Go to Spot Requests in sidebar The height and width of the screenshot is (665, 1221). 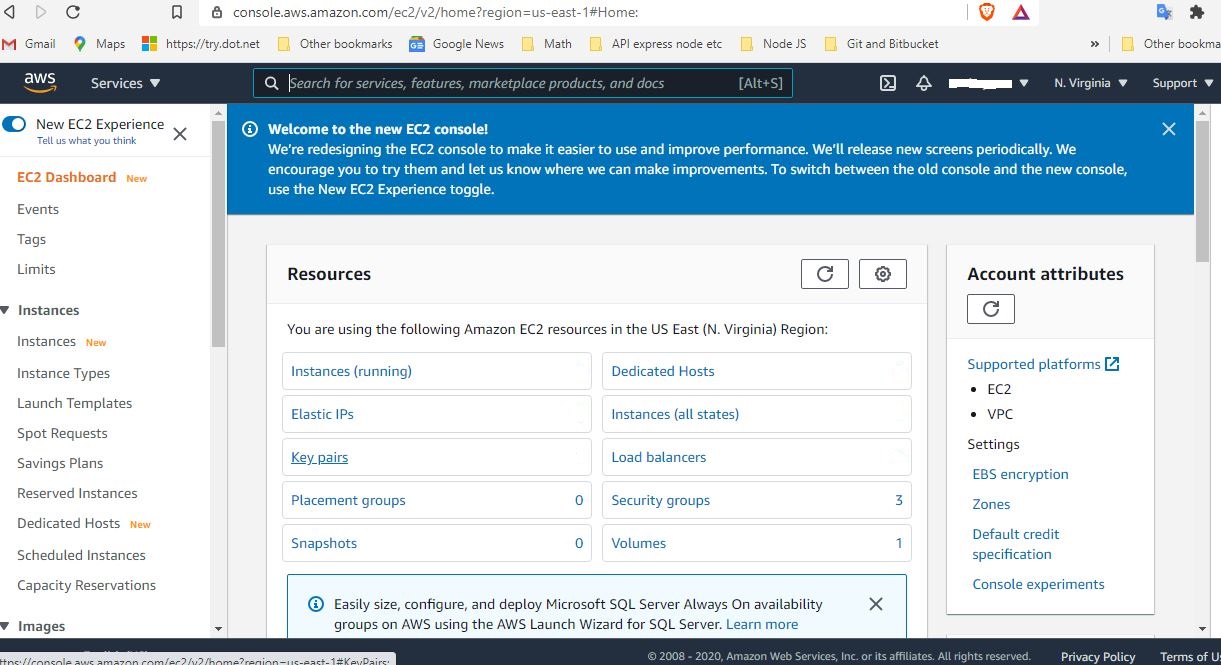[62, 433]
